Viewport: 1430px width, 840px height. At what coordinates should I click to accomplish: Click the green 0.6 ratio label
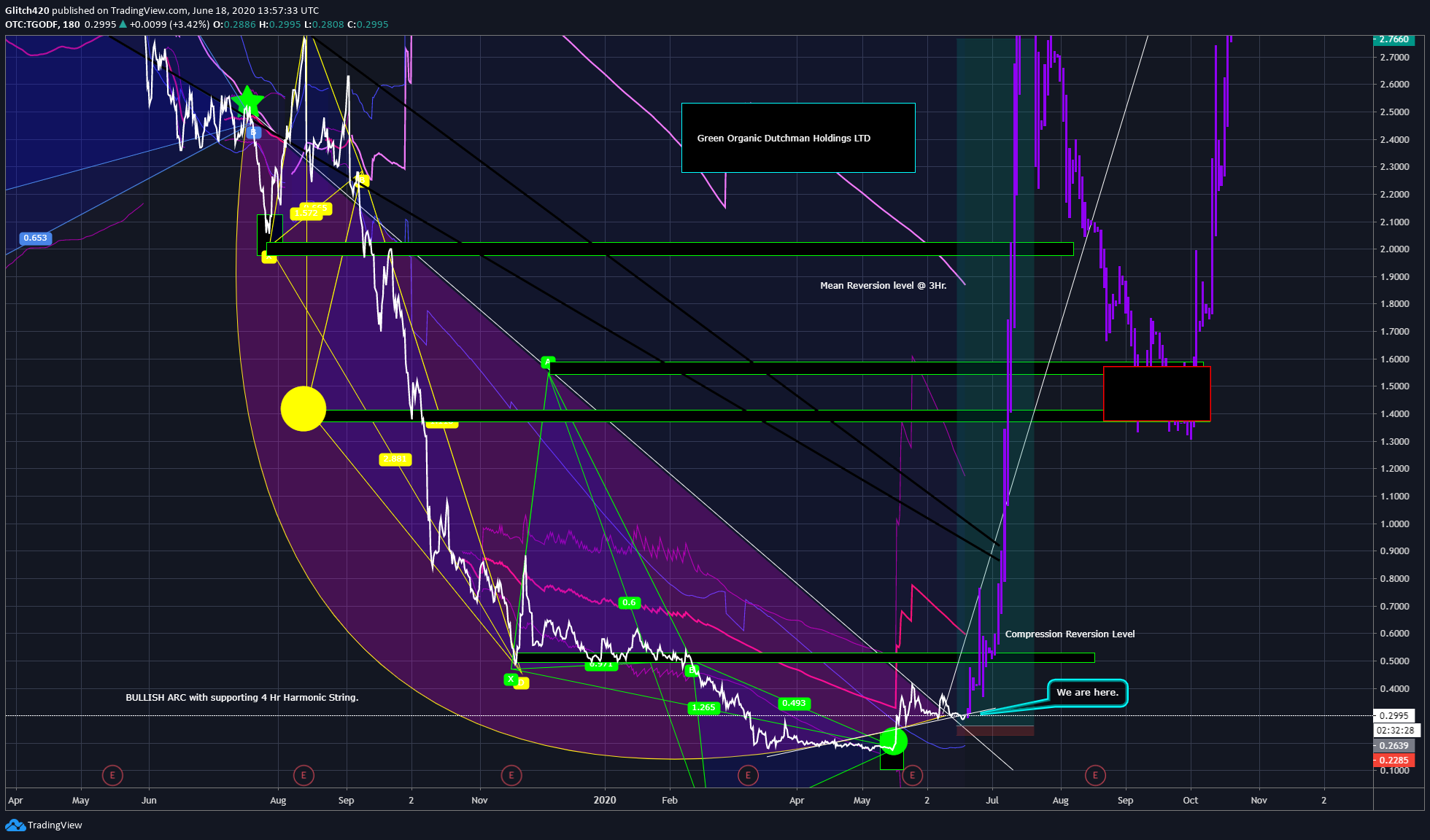coord(629,602)
